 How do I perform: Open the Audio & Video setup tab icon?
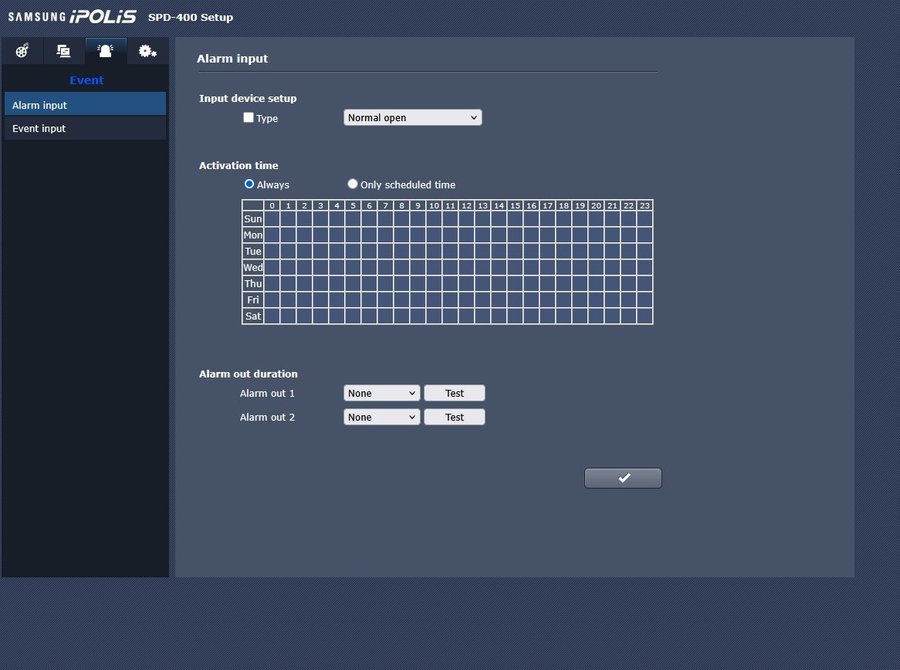(22, 51)
